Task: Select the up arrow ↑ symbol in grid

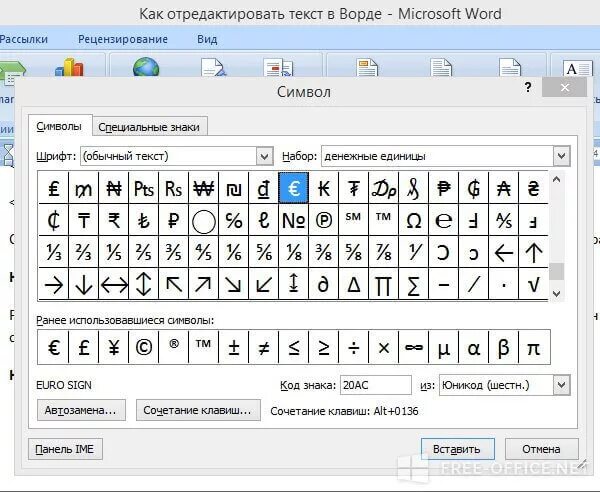Action: click(533, 252)
